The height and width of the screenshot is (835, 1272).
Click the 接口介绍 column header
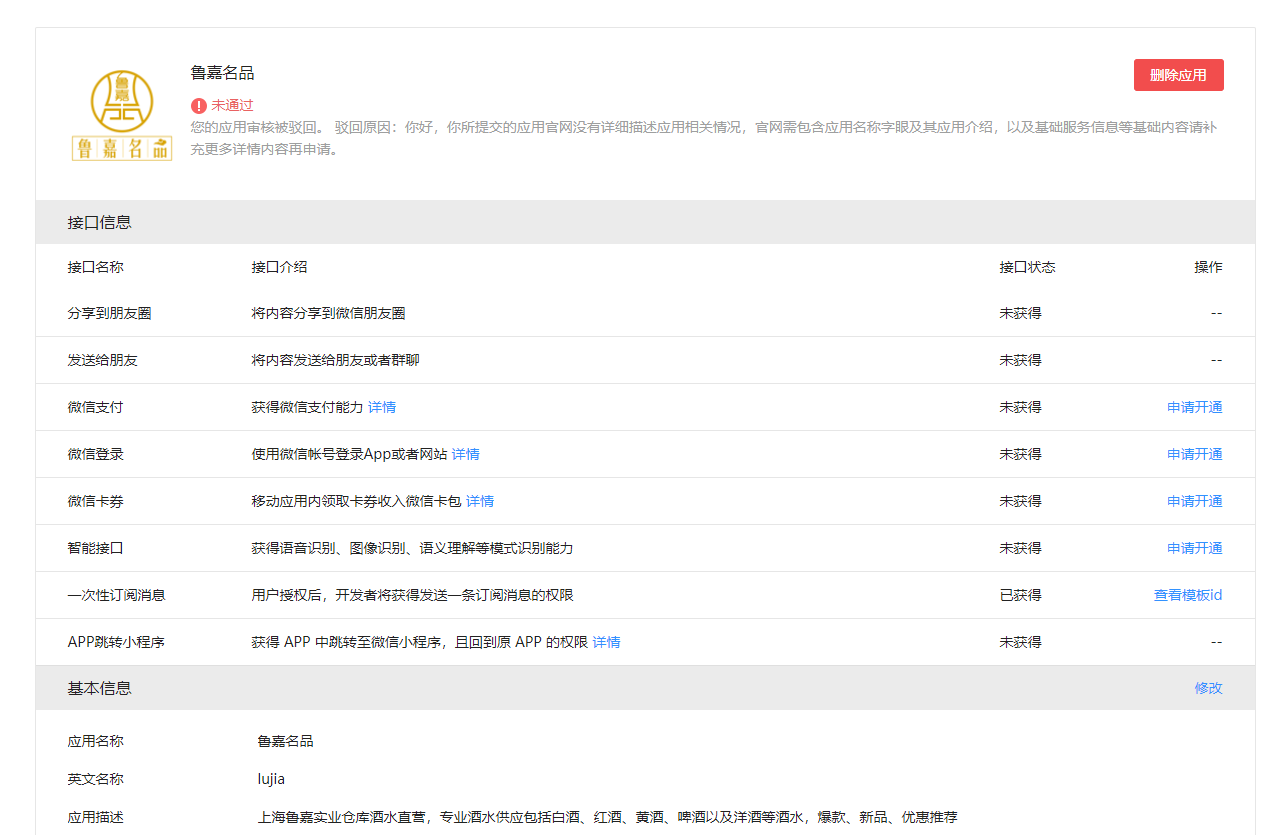click(279, 267)
